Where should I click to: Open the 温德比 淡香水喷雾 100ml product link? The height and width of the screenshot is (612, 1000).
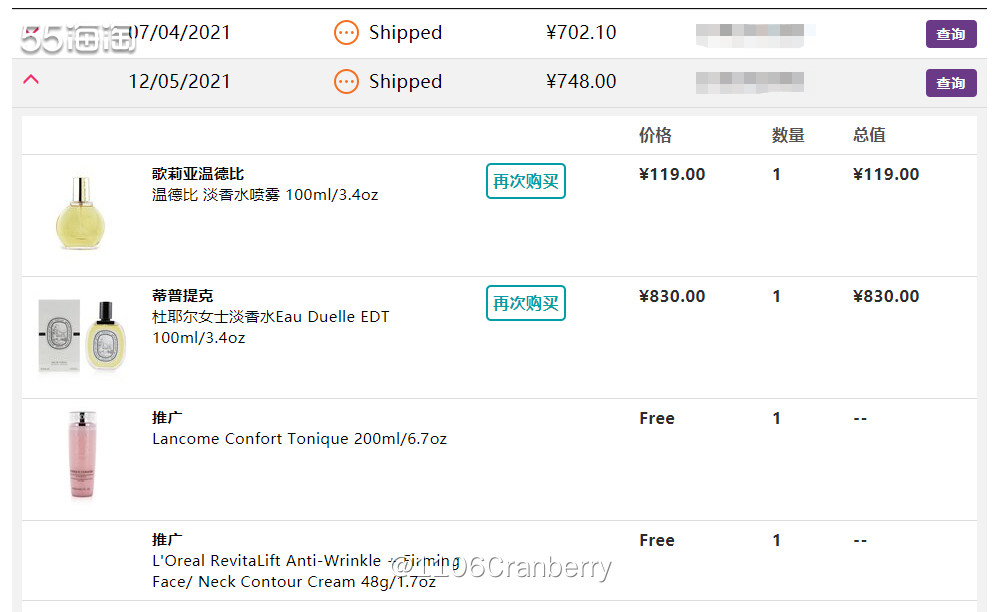click(x=265, y=195)
